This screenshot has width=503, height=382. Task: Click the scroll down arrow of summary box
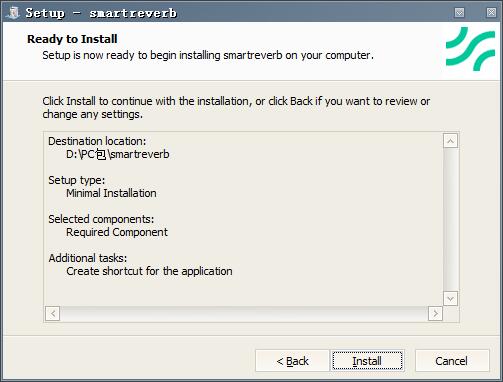coord(450,298)
